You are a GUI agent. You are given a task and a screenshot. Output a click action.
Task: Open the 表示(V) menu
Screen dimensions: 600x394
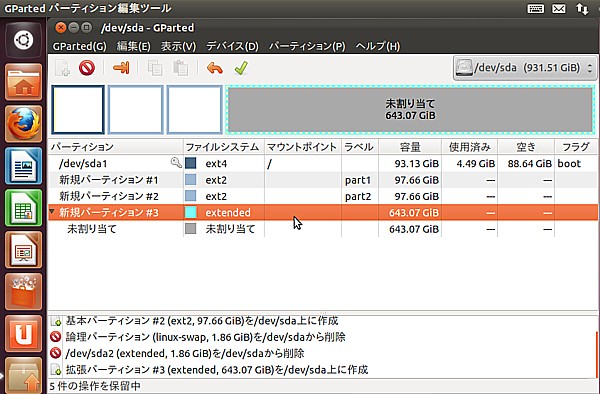pyautogui.click(x=178, y=46)
